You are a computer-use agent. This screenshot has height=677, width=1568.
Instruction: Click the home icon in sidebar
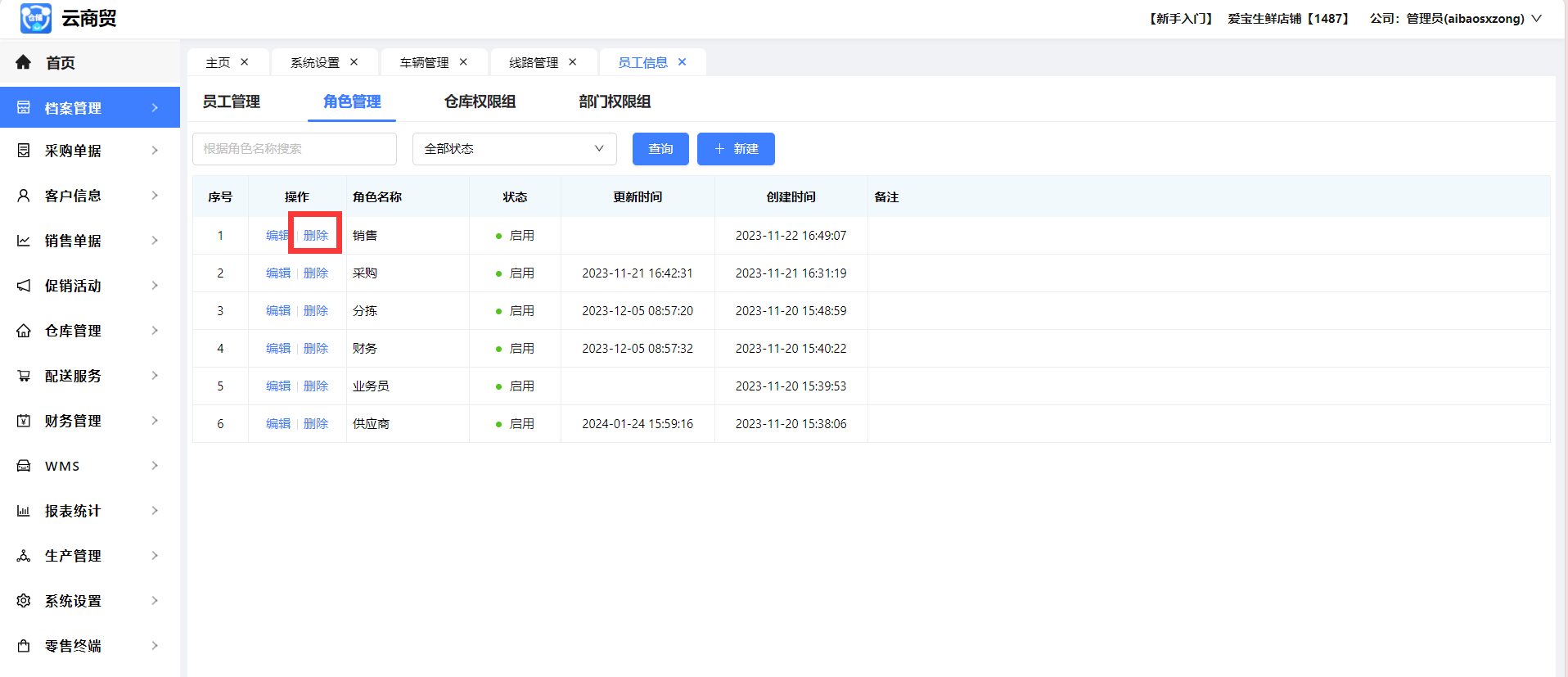coord(24,62)
